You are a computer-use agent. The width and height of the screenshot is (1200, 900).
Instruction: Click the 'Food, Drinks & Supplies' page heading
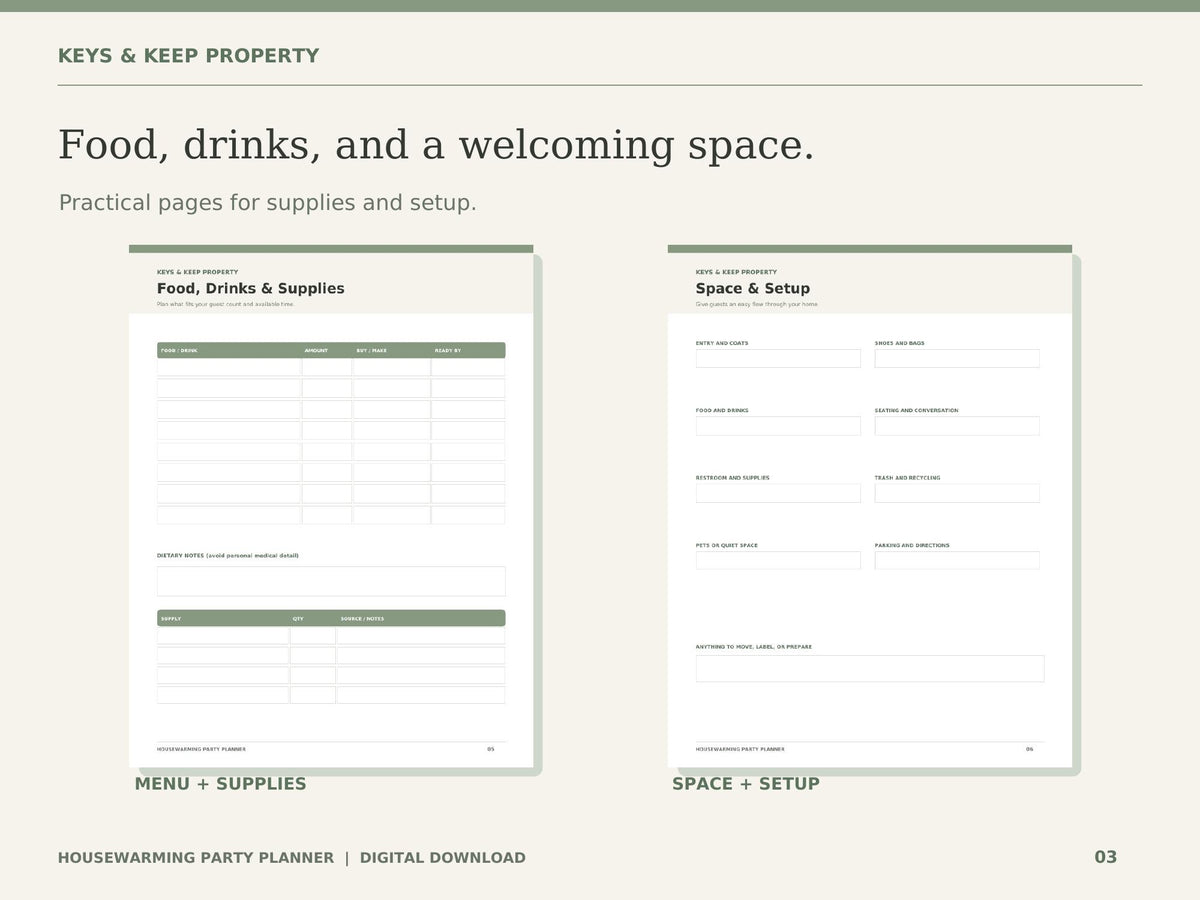(x=251, y=289)
